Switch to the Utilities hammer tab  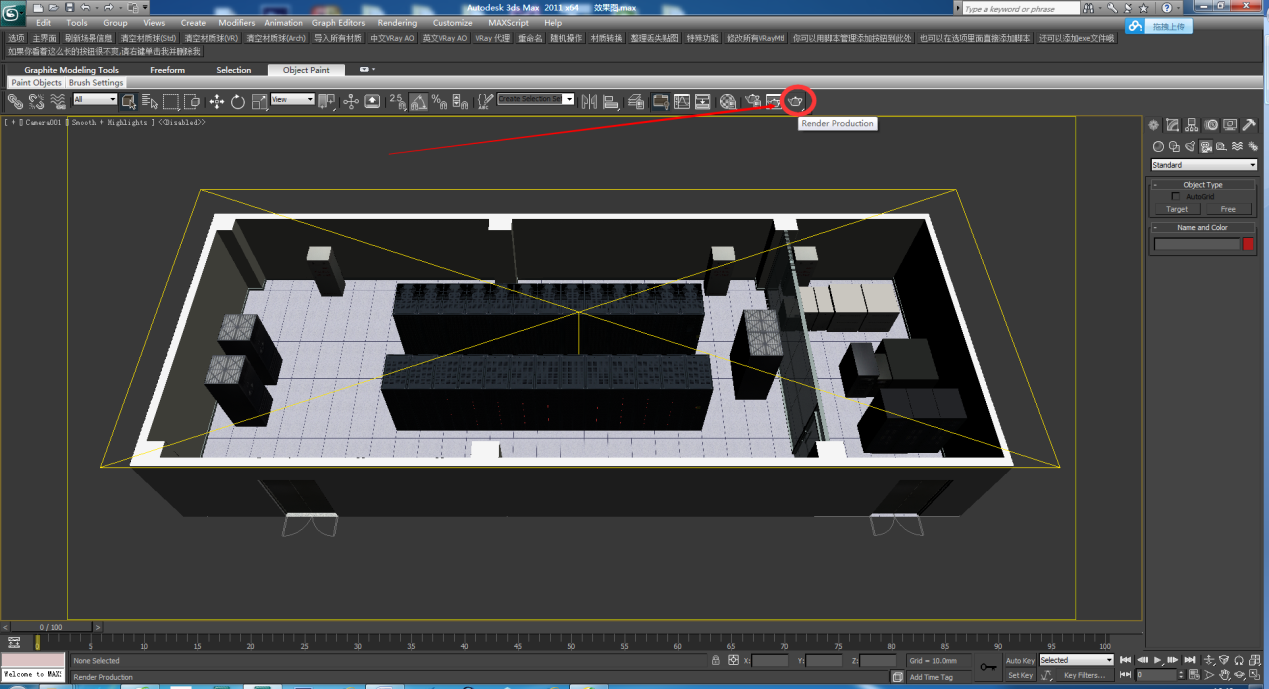[1249, 125]
